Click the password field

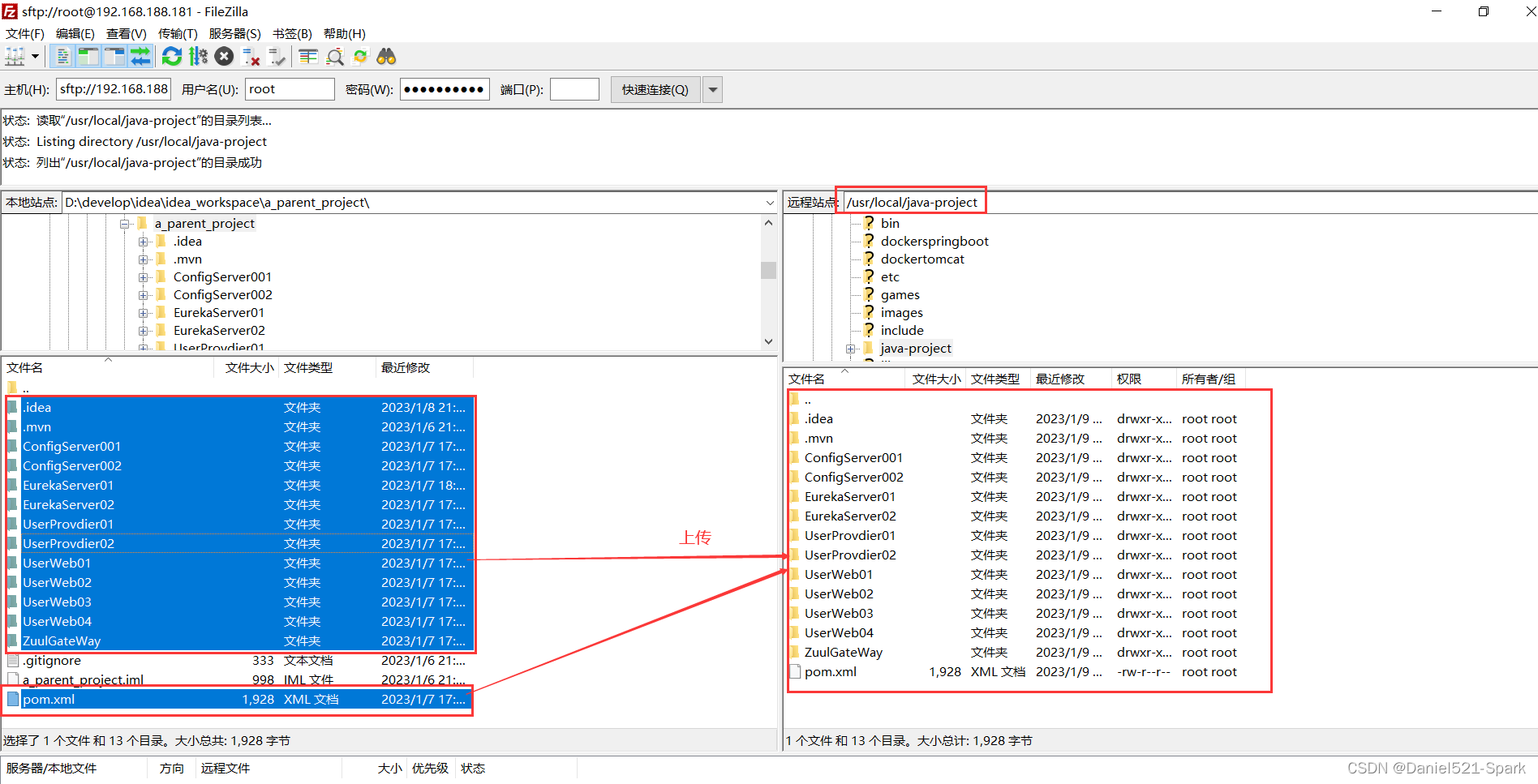445,89
